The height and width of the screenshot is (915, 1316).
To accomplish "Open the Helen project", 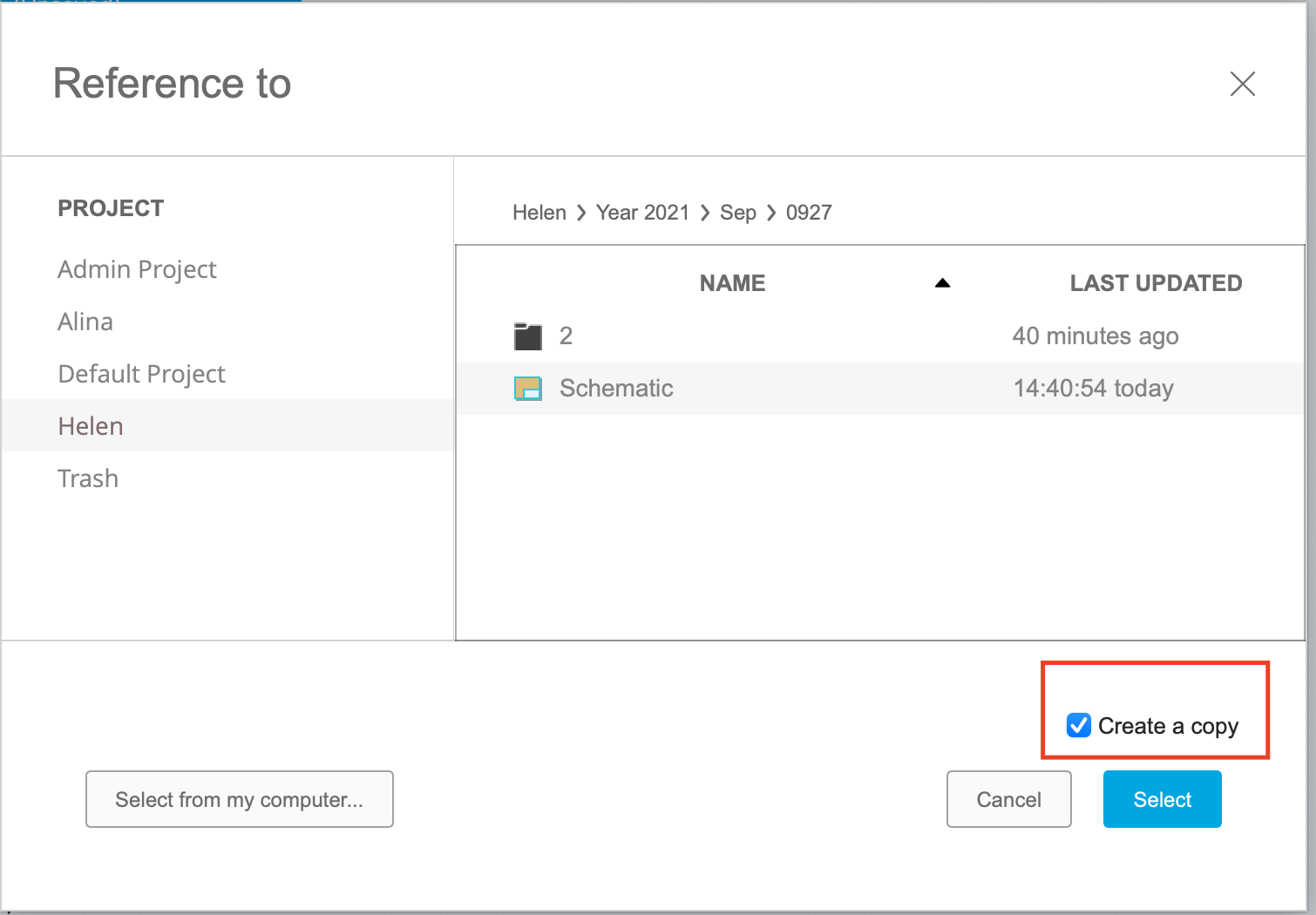I will coord(90,425).
